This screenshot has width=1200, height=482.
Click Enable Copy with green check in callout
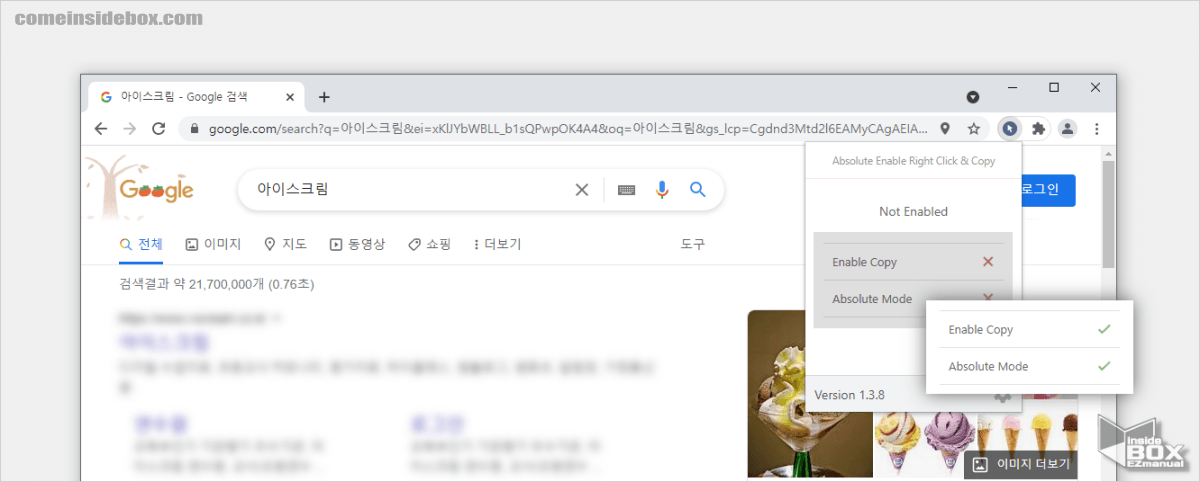[1030, 329]
